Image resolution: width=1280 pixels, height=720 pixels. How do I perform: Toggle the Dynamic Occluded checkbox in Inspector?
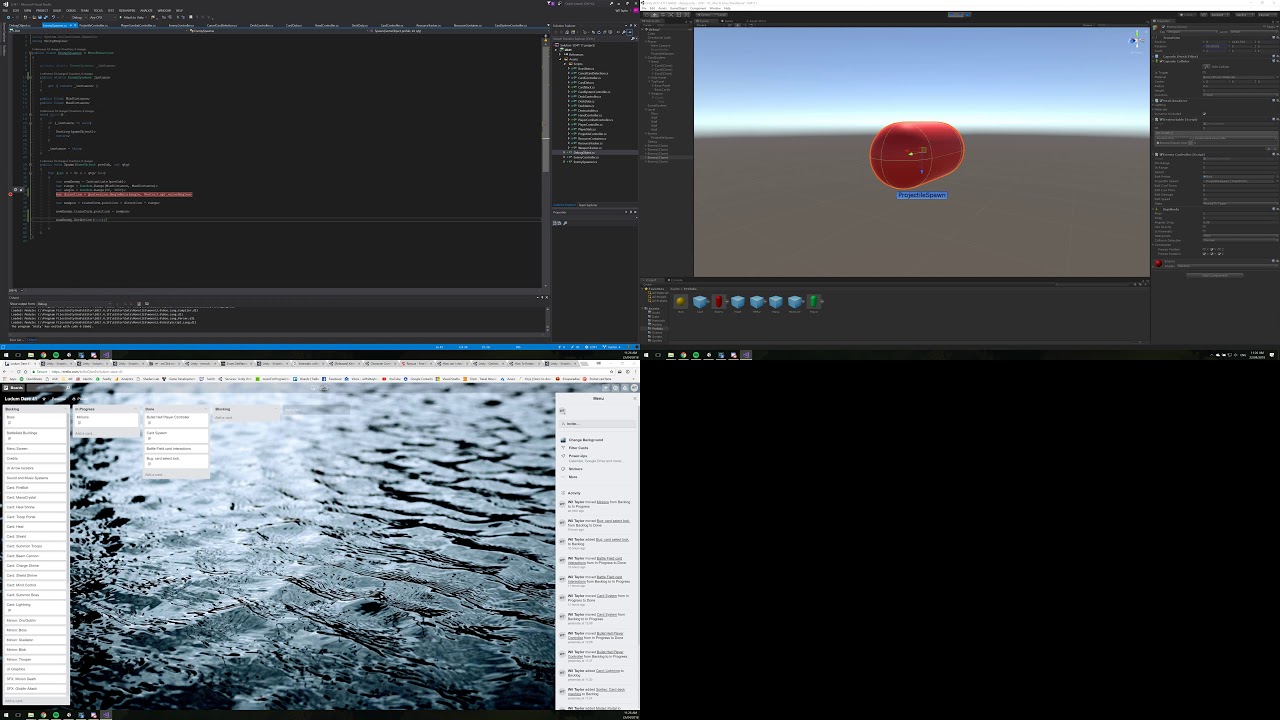pos(1205,114)
